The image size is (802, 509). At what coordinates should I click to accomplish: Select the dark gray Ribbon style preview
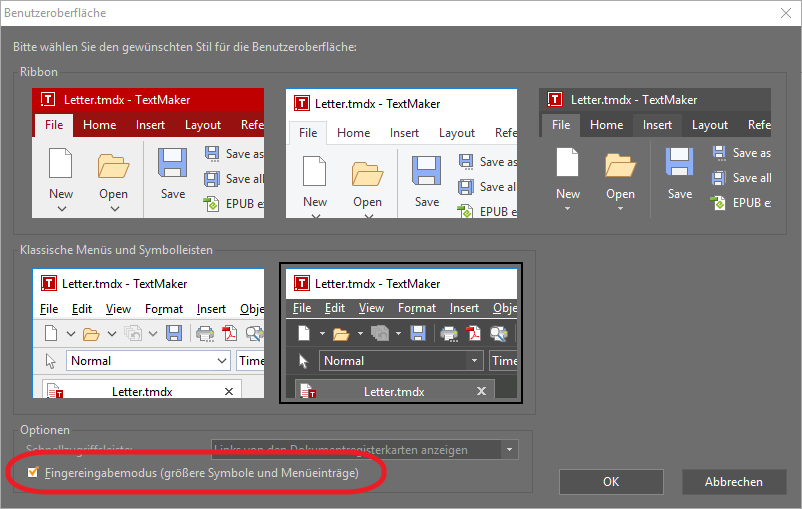(655, 153)
